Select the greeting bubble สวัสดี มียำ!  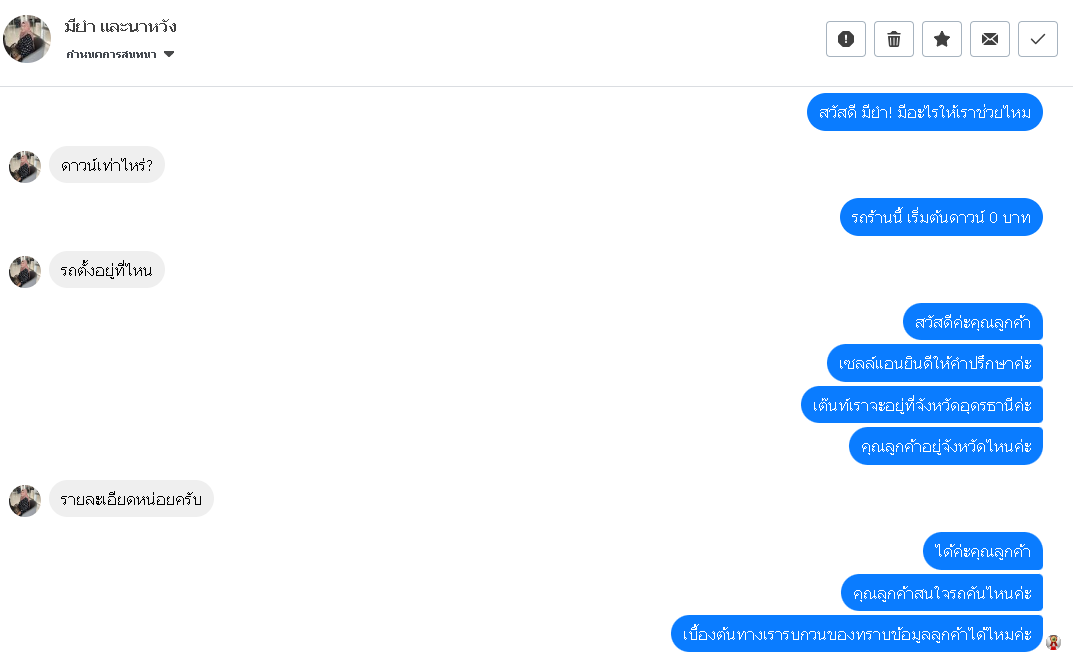925,112
